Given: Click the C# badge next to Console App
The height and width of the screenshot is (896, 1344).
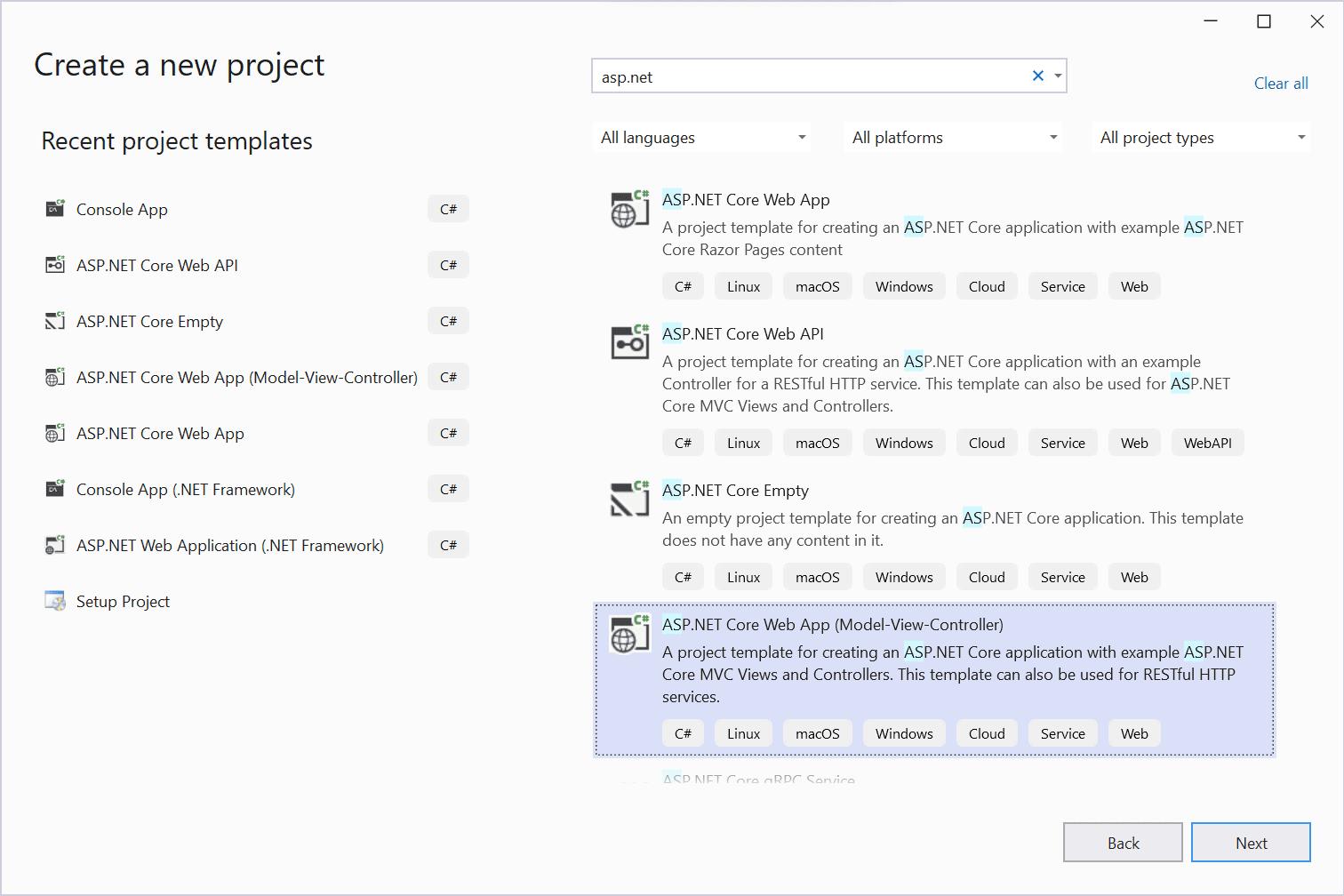Looking at the screenshot, I should click(x=448, y=208).
